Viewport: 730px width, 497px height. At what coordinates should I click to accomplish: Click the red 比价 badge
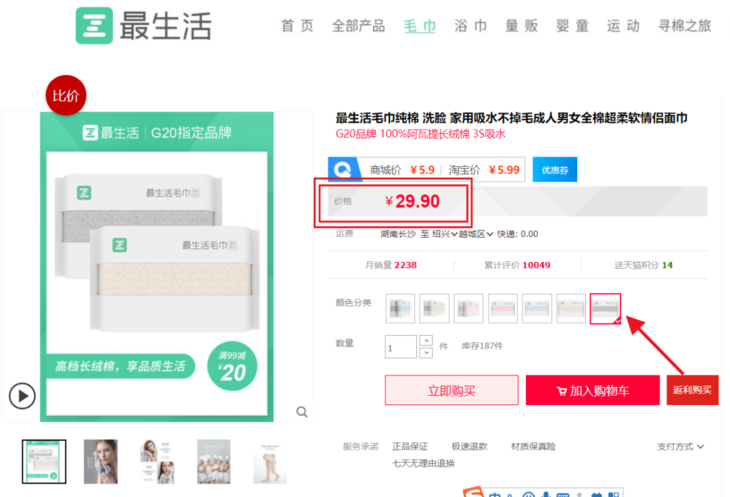(66, 95)
